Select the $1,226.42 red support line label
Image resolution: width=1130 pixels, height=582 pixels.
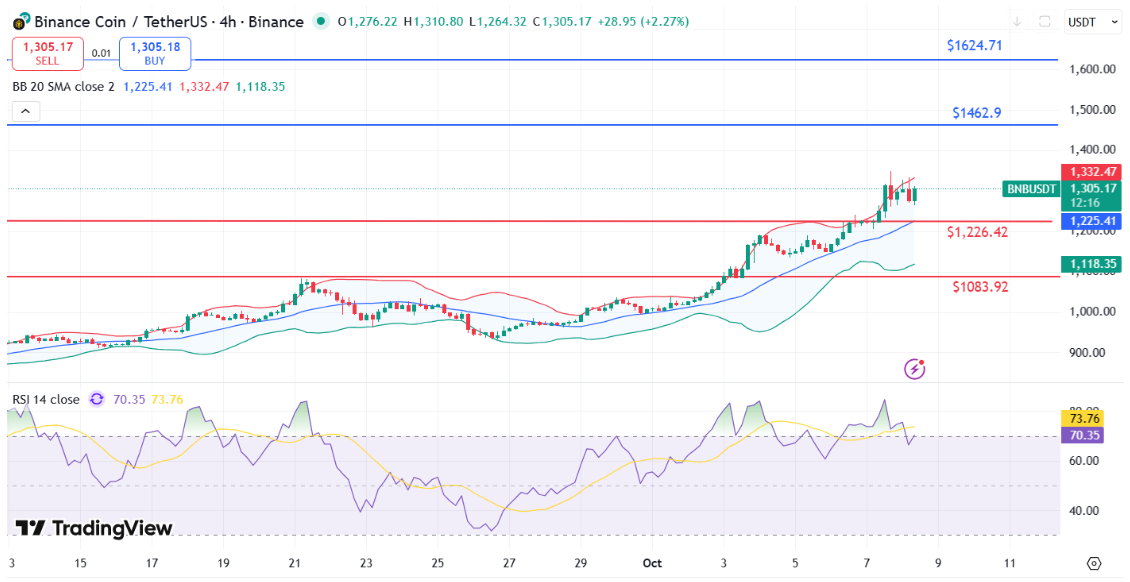(977, 232)
